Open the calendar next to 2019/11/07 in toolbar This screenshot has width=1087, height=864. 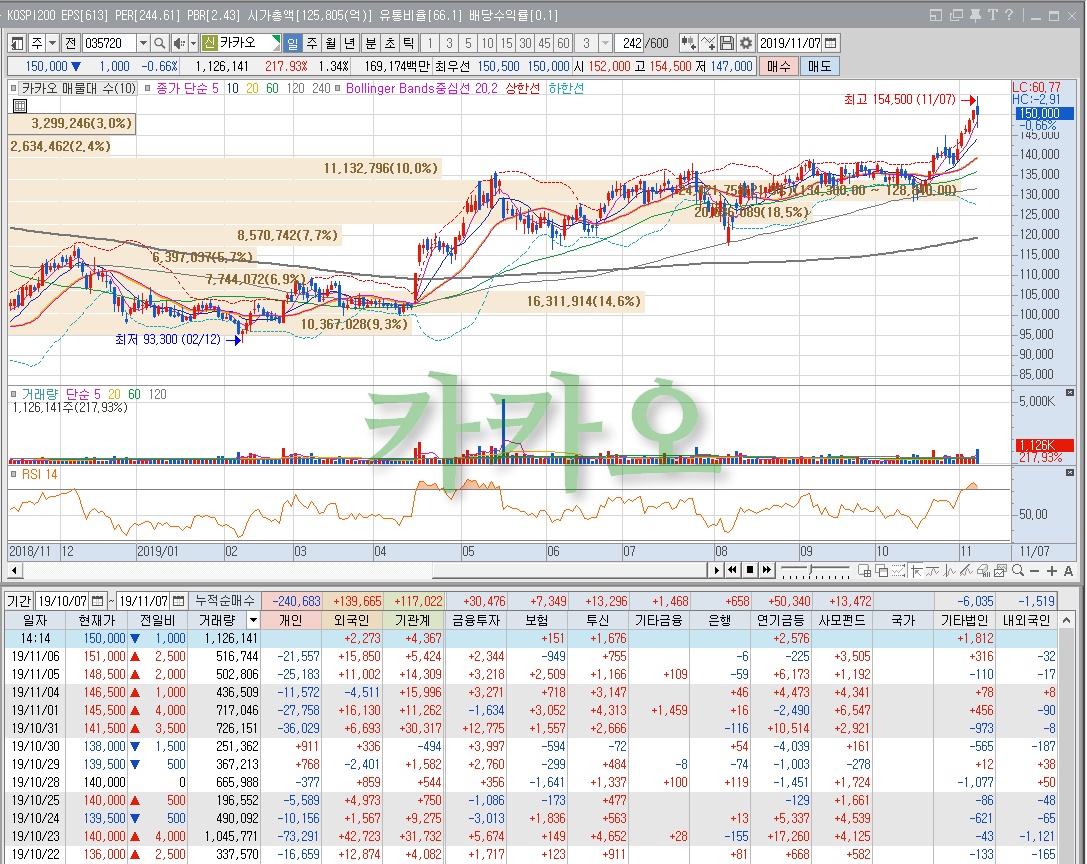[x=831, y=43]
